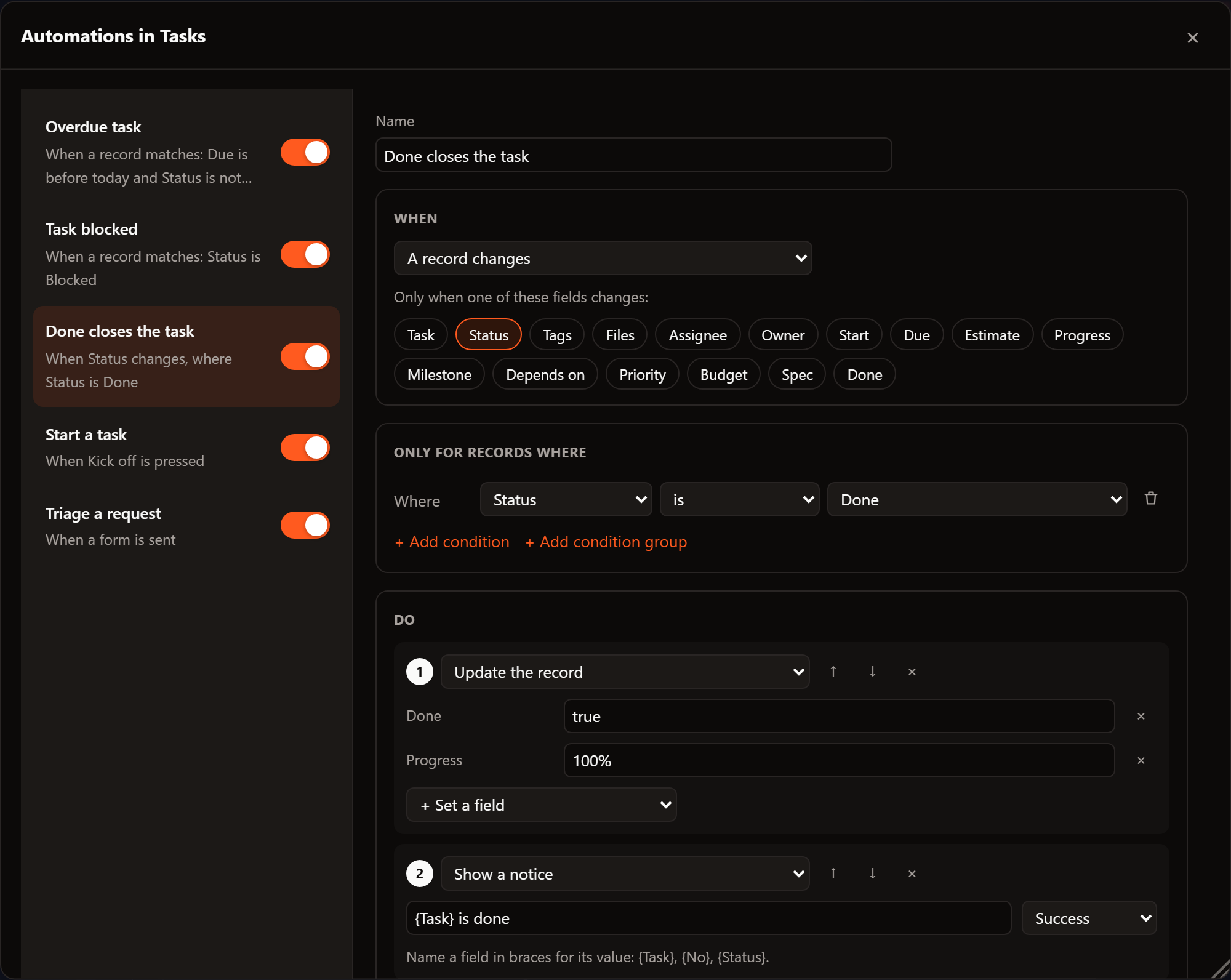Toggle the Assignee field chip

coord(697,335)
